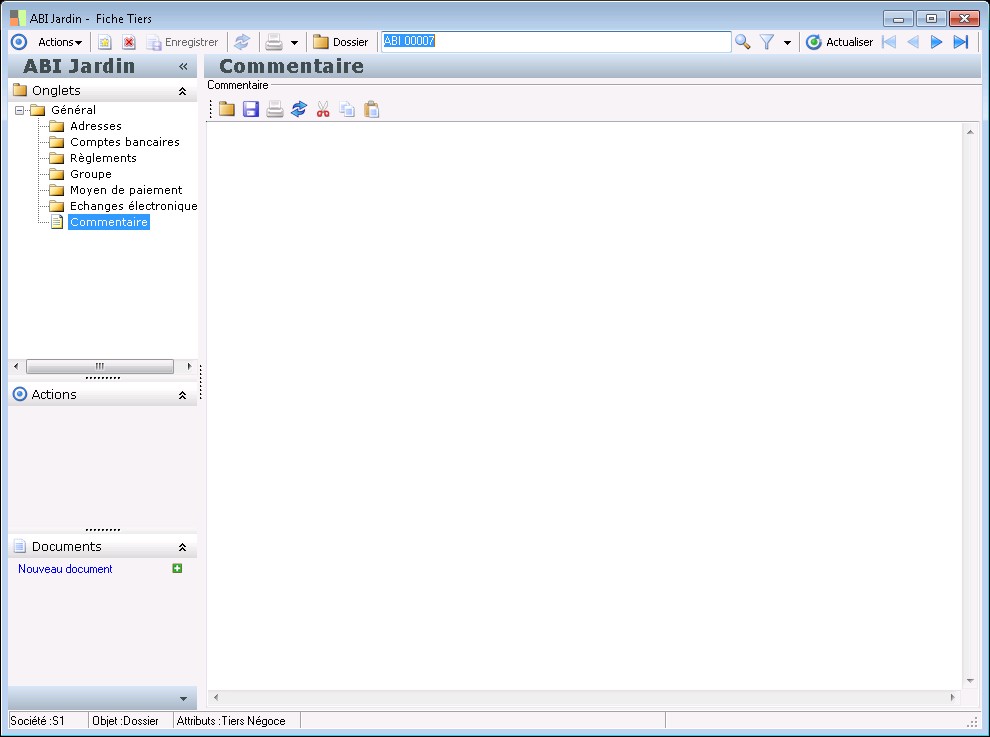This screenshot has height=737, width=990.
Task: Click the ABI 00007 search input field
Action: [x=556, y=42]
